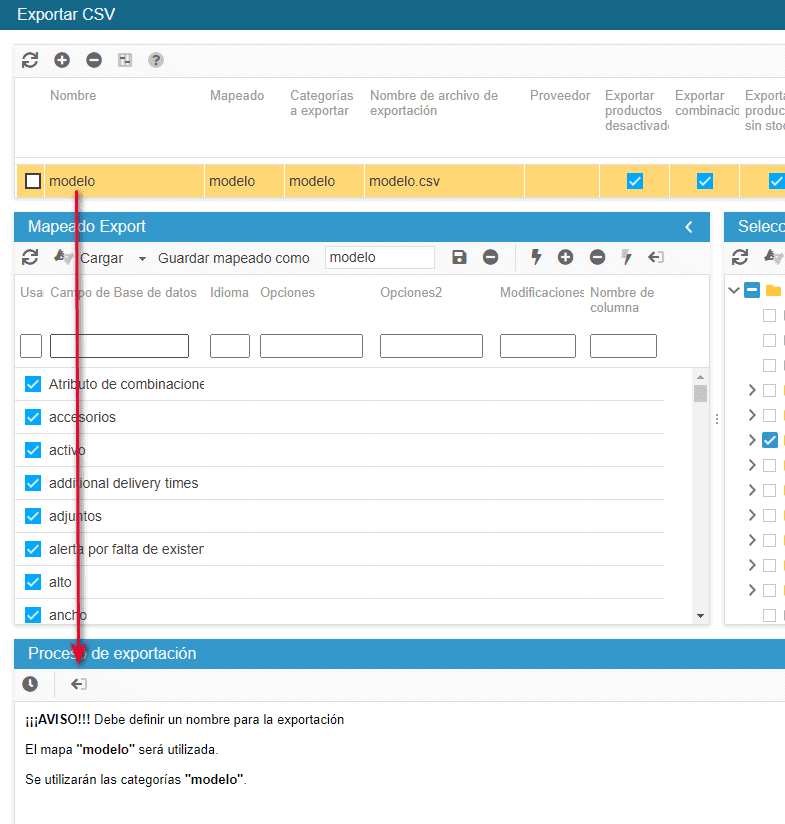Sort by the Nombre column header
Image resolution: width=785 pixels, height=824 pixels.
(x=73, y=96)
